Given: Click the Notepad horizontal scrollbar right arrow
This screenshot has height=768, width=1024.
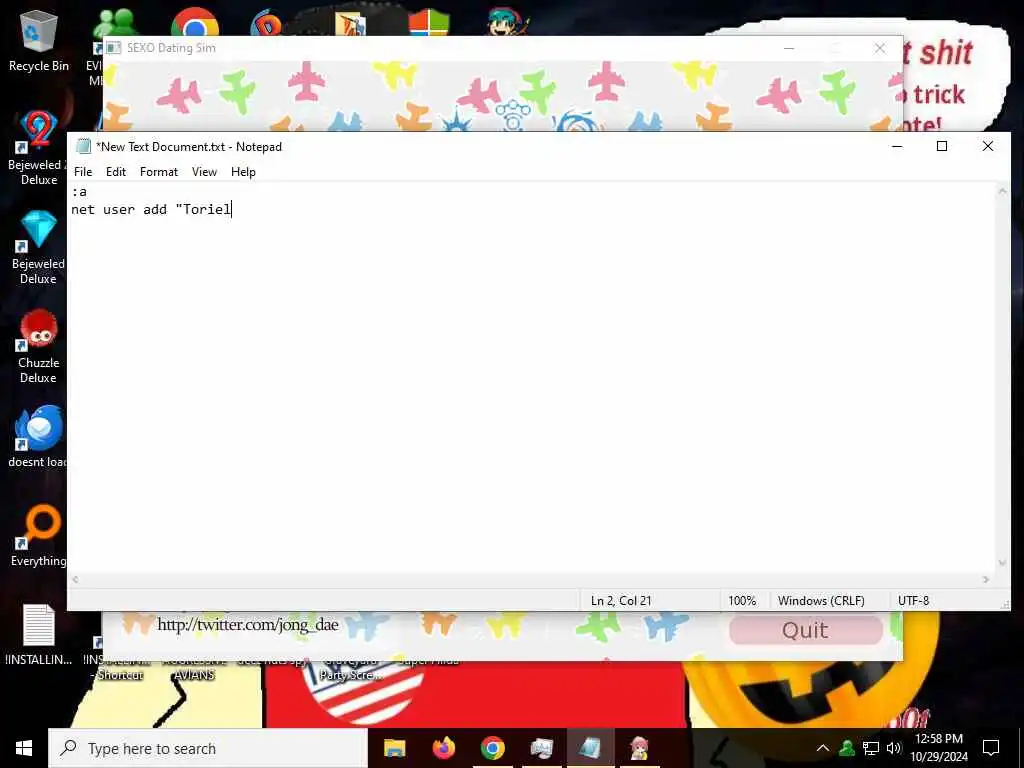Looking at the screenshot, I should click(986, 579).
